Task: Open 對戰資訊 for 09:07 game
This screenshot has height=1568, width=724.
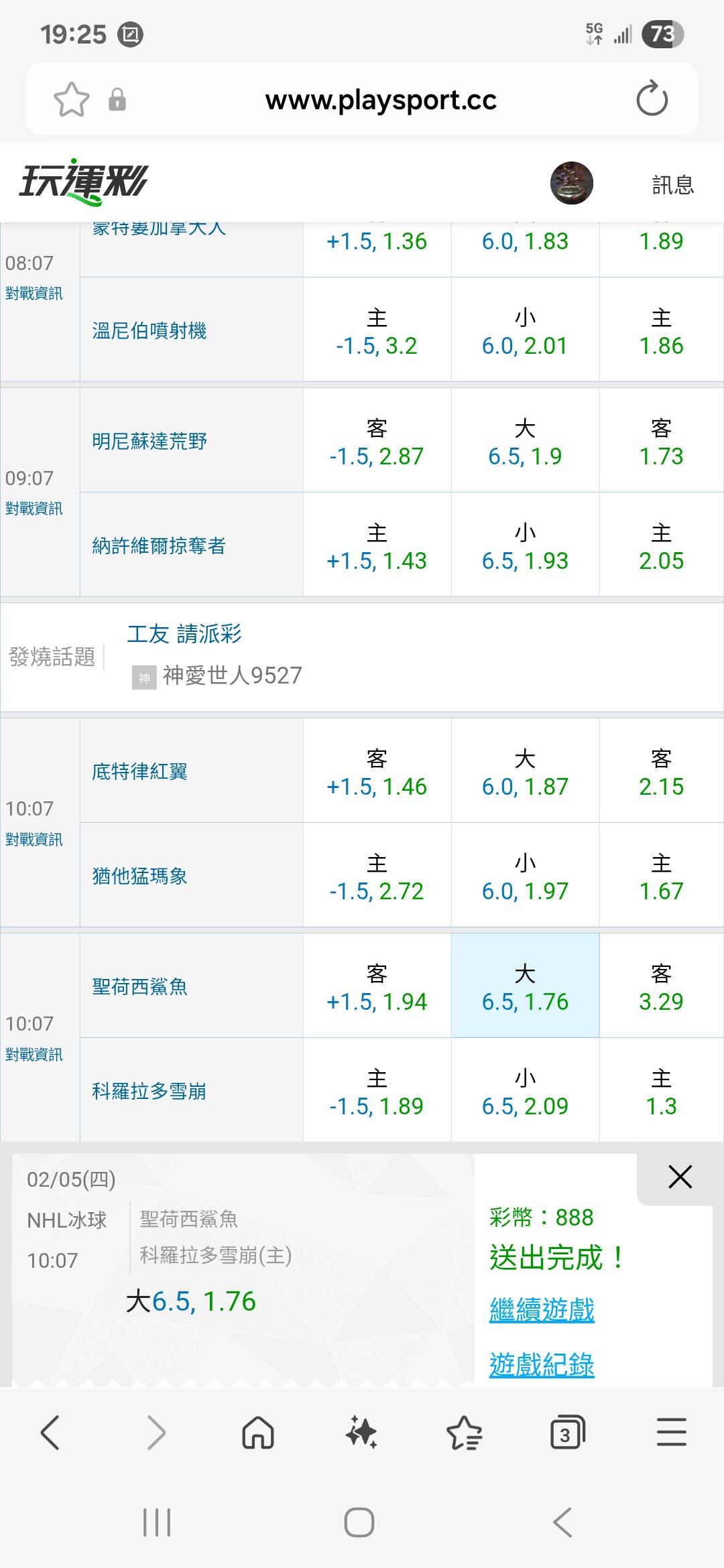Action: click(x=34, y=509)
